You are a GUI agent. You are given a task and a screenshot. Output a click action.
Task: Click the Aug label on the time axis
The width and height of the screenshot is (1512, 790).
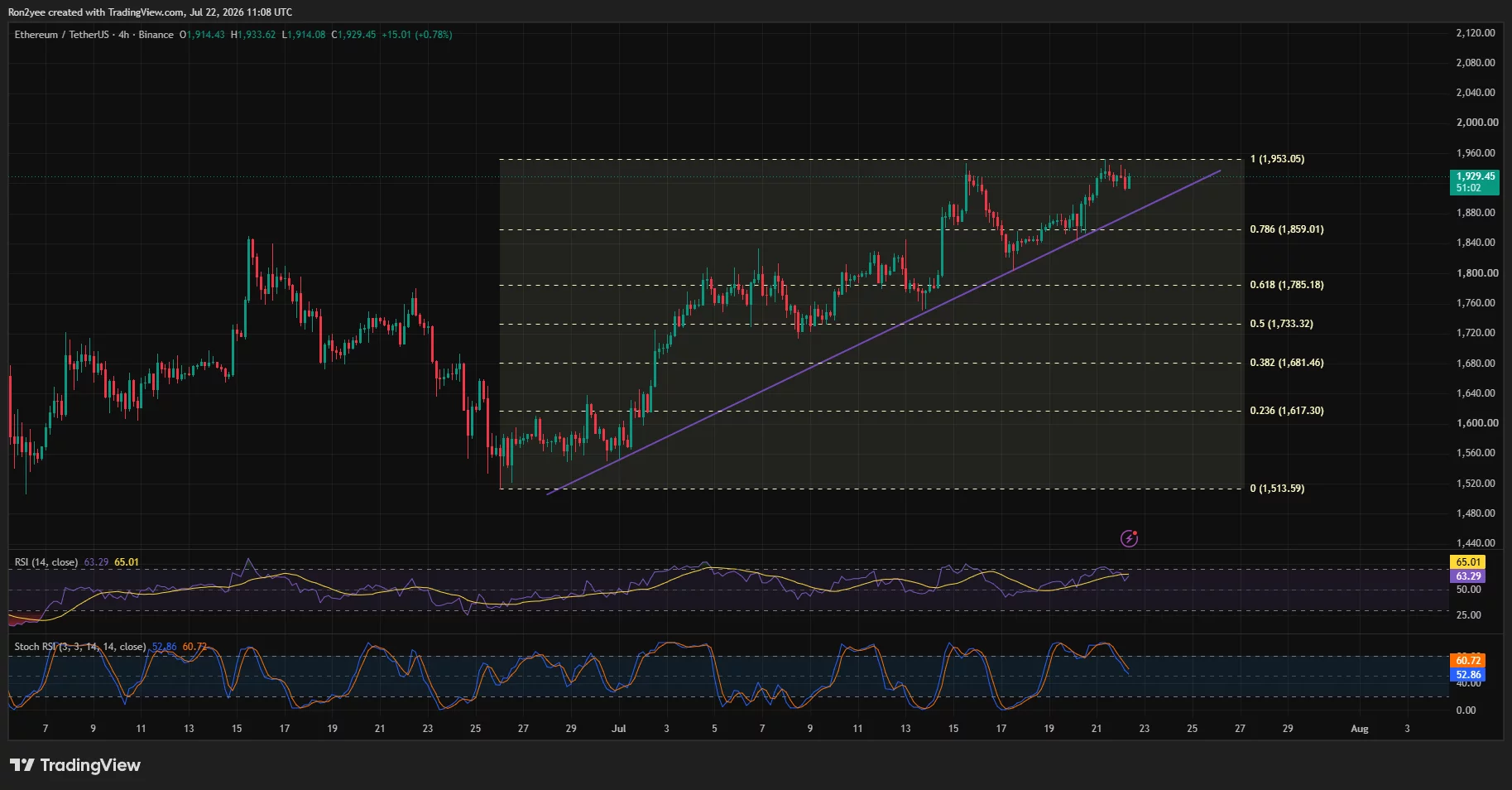pyautogui.click(x=1359, y=729)
